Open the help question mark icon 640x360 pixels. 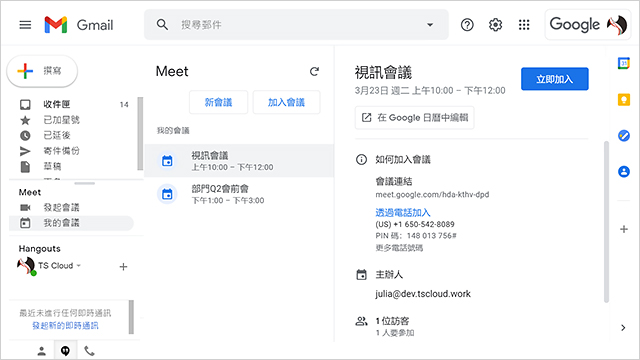[467, 25]
